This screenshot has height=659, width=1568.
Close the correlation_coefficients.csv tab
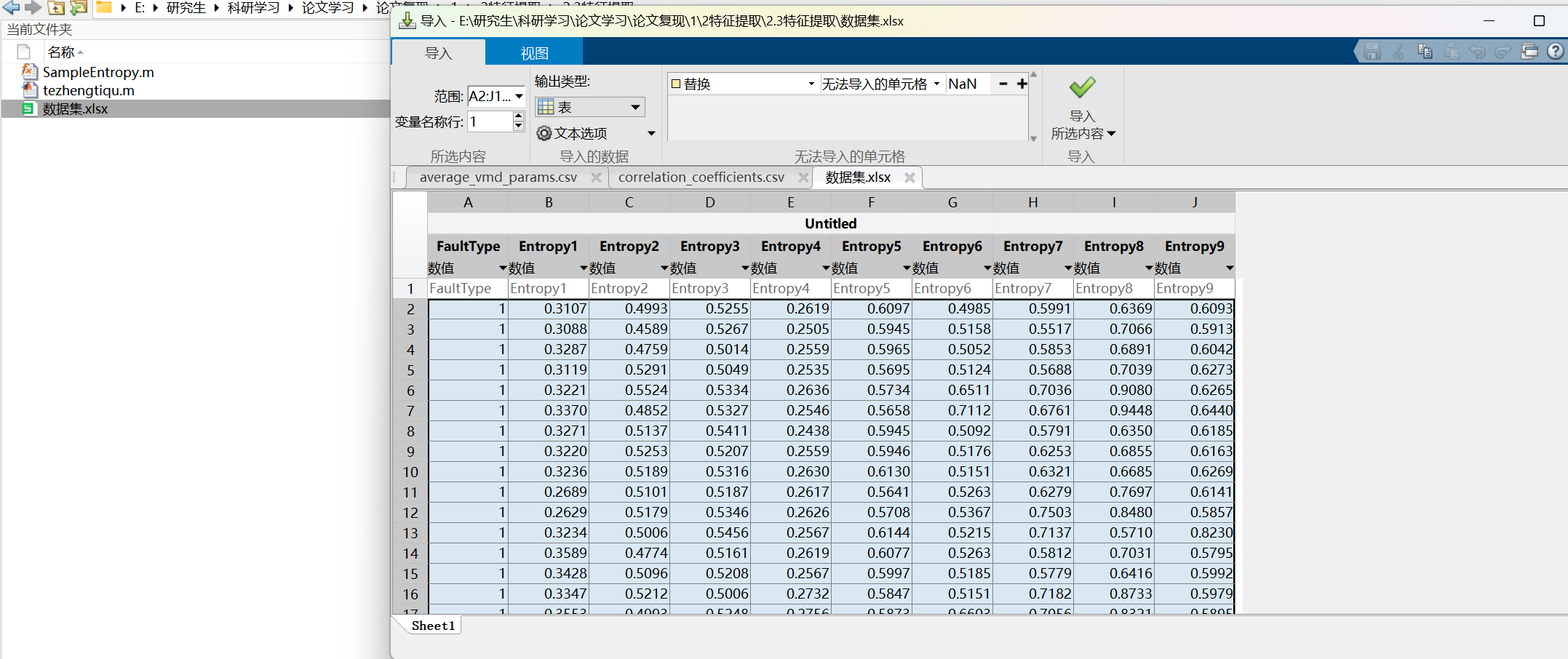click(803, 177)
